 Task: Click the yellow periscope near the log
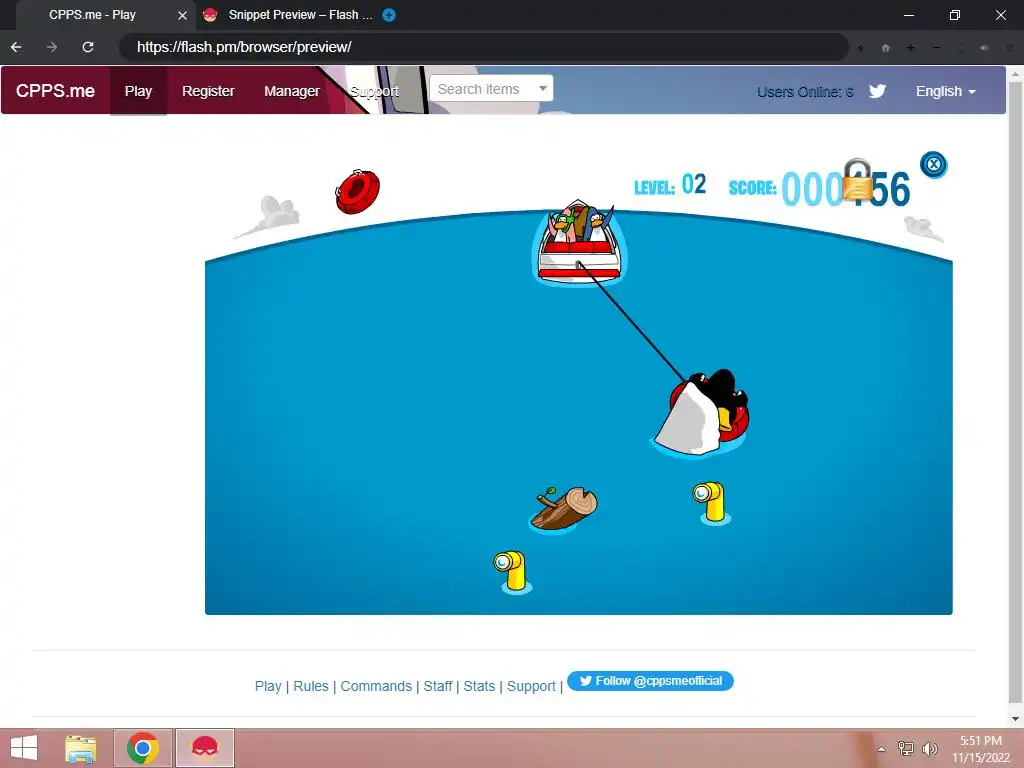pos(711,502)
